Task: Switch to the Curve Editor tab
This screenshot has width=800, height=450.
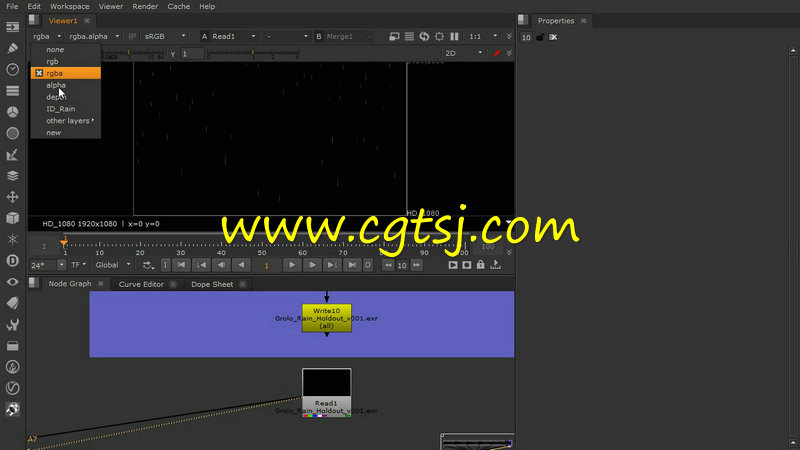Action: click(141, 284)
